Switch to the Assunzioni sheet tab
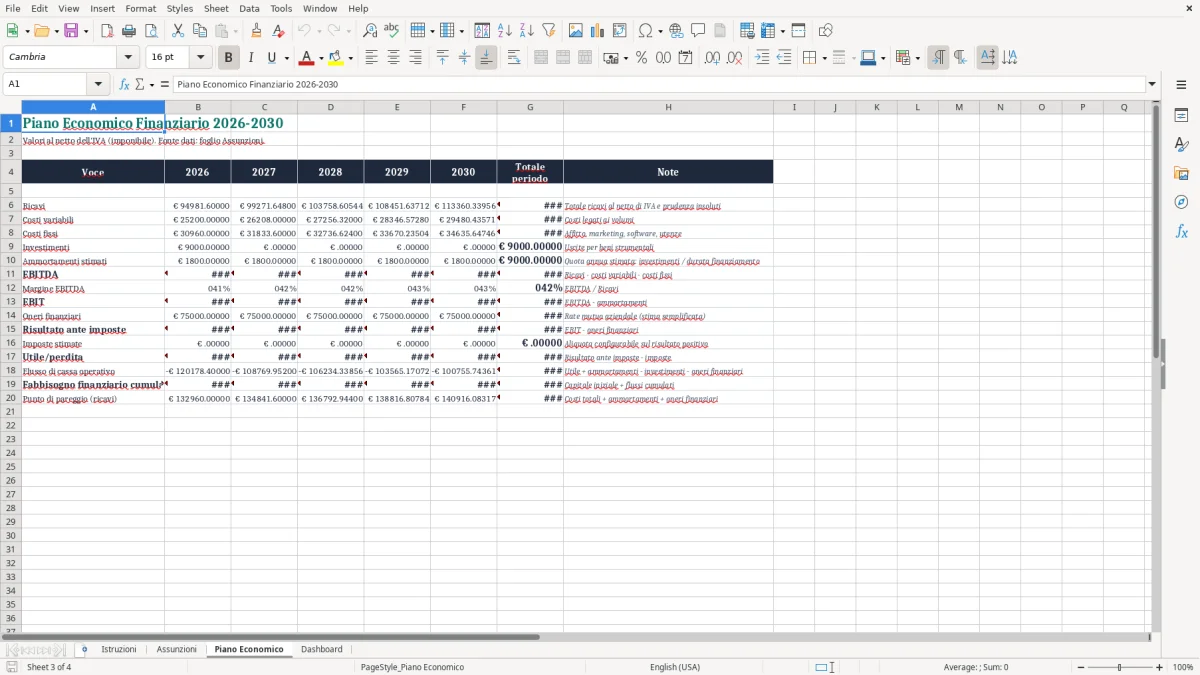 tap(177, 649)
